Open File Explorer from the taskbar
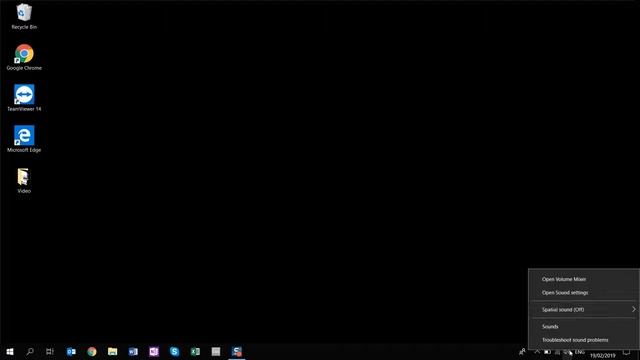 (112, 351)
